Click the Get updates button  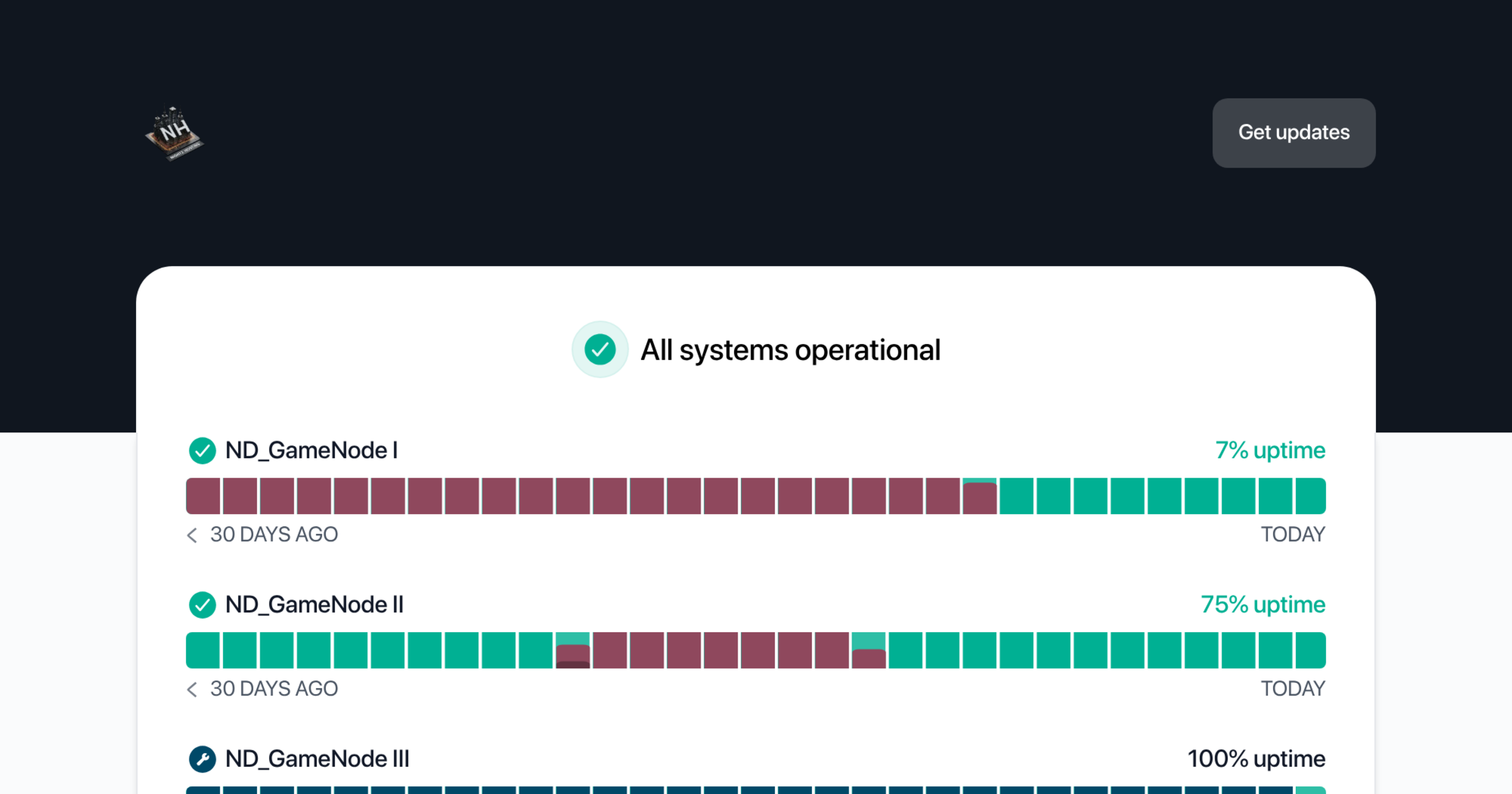tap(1293, 133)
